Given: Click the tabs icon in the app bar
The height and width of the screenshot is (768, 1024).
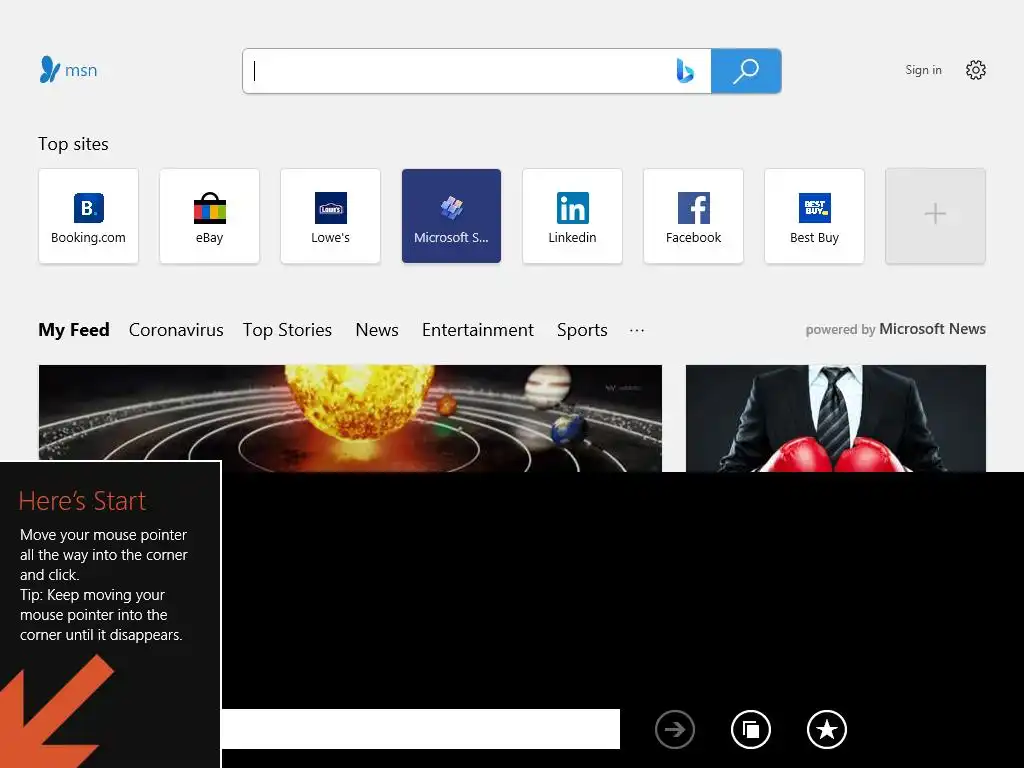Looking at the screenshot, I should [751, 729].
